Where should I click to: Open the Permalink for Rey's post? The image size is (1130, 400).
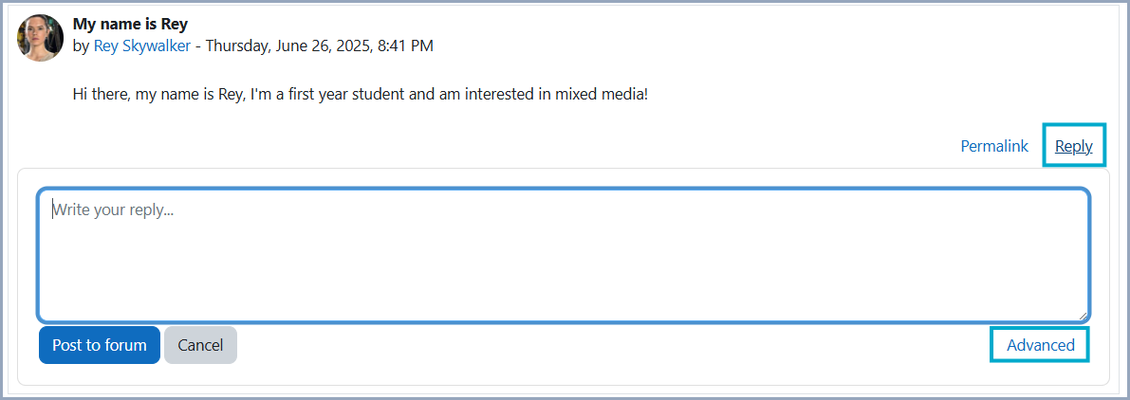(x=994, y=146)
